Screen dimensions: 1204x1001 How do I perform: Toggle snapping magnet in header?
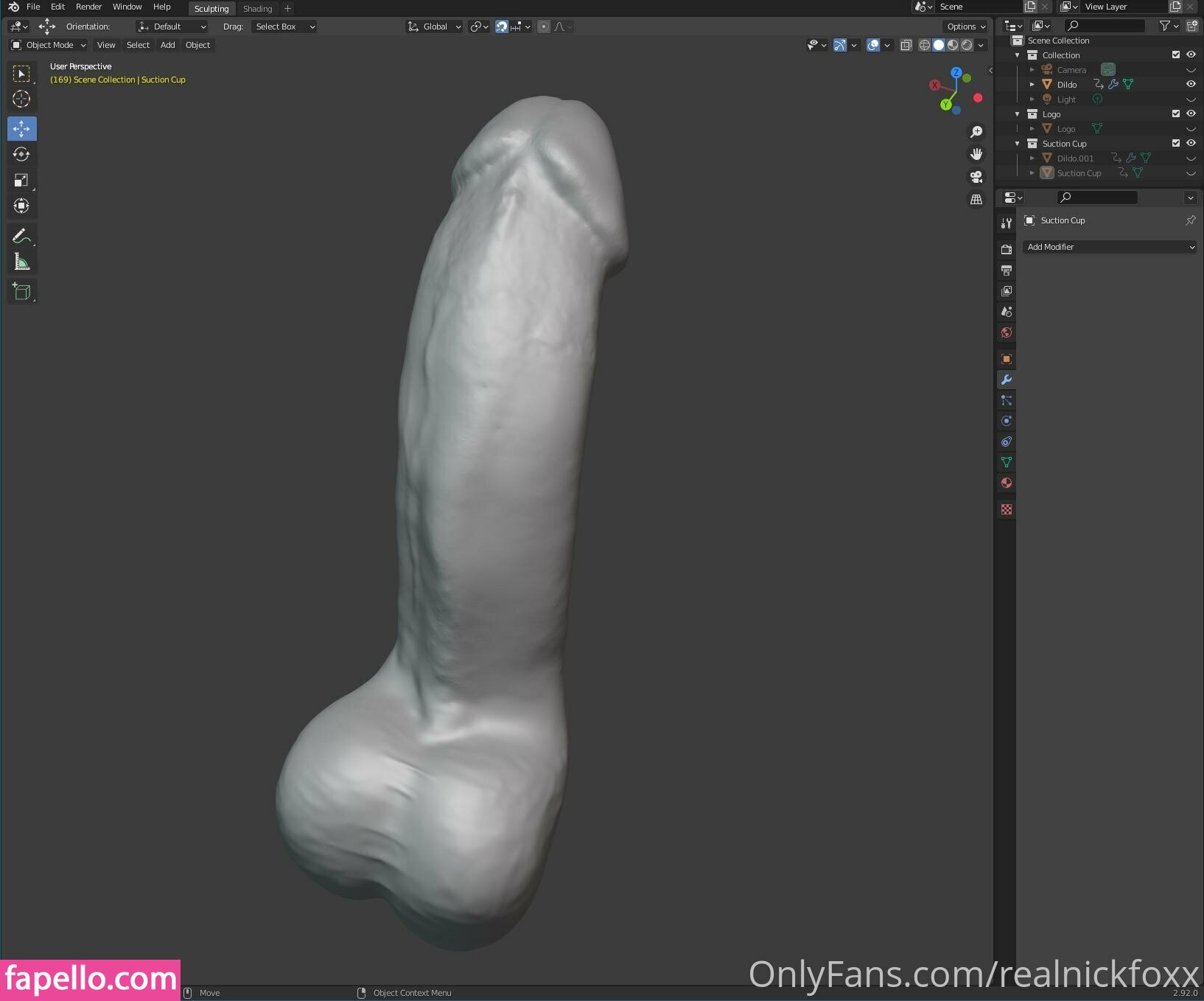502,27
